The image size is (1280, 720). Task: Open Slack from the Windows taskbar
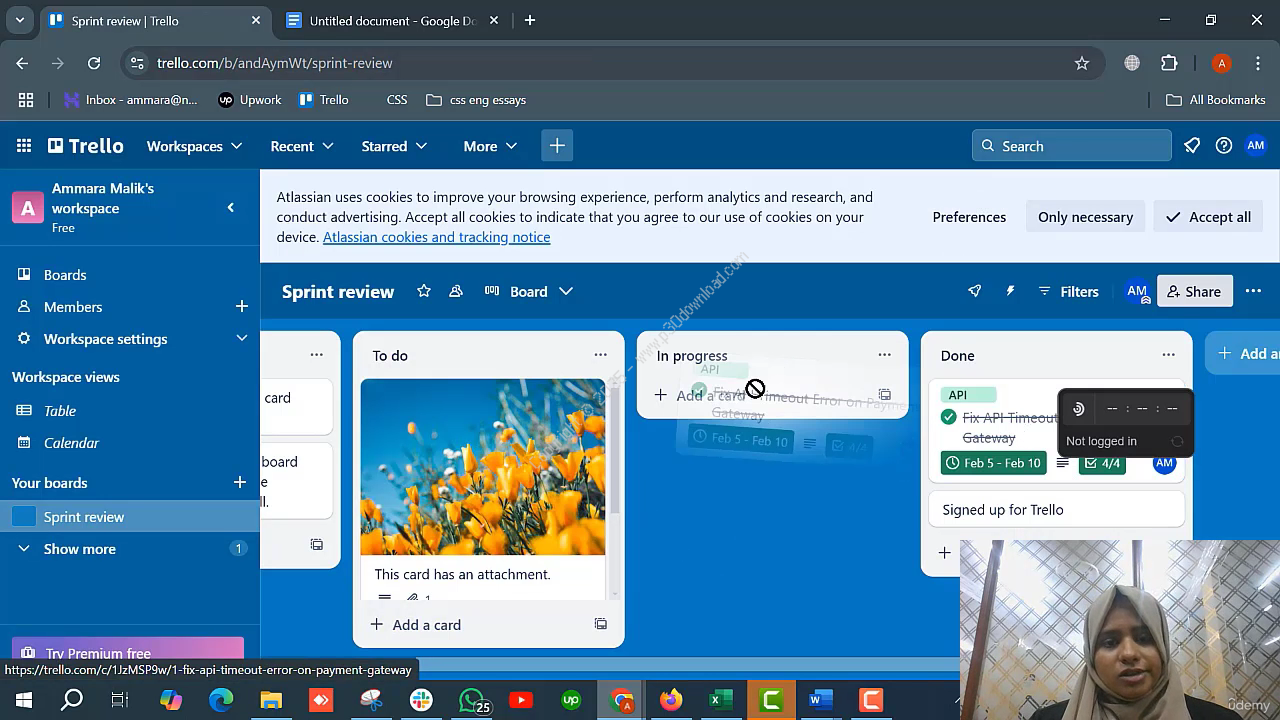[421, 700]
